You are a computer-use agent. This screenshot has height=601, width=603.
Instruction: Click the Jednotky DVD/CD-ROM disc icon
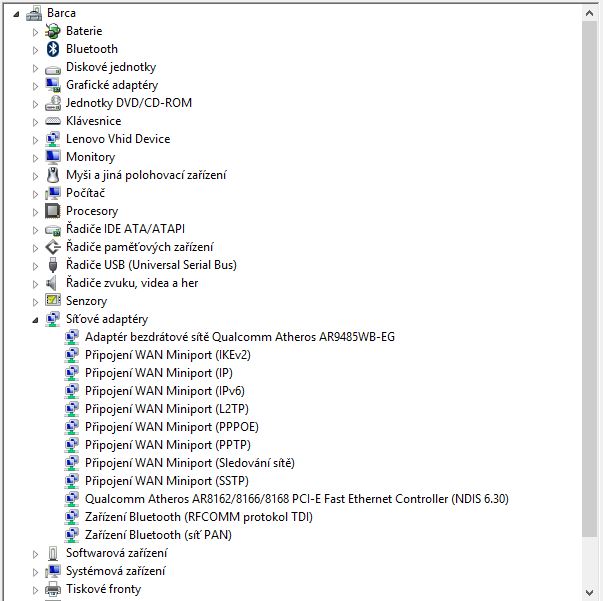tap(53, 103)
